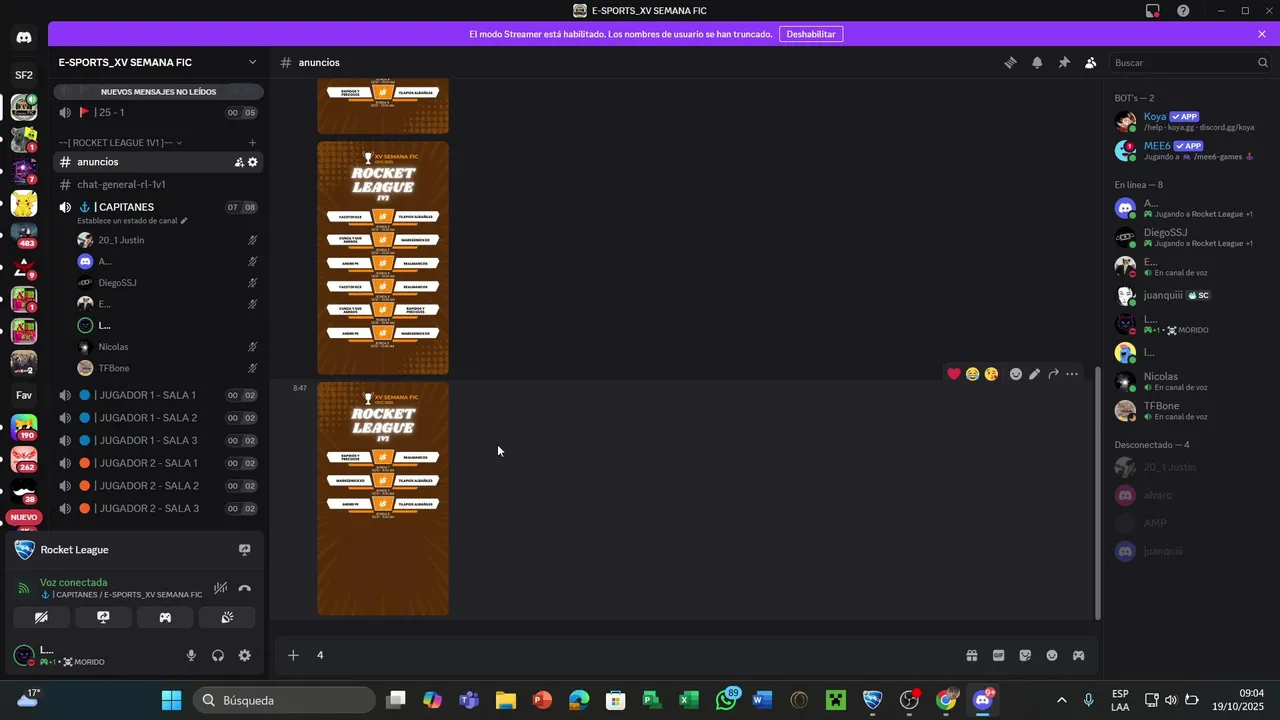Click plus next to ROCKET LEAGUE 1V1 category
Viewport: 1280px width, 720px height.
coord(252,143)
